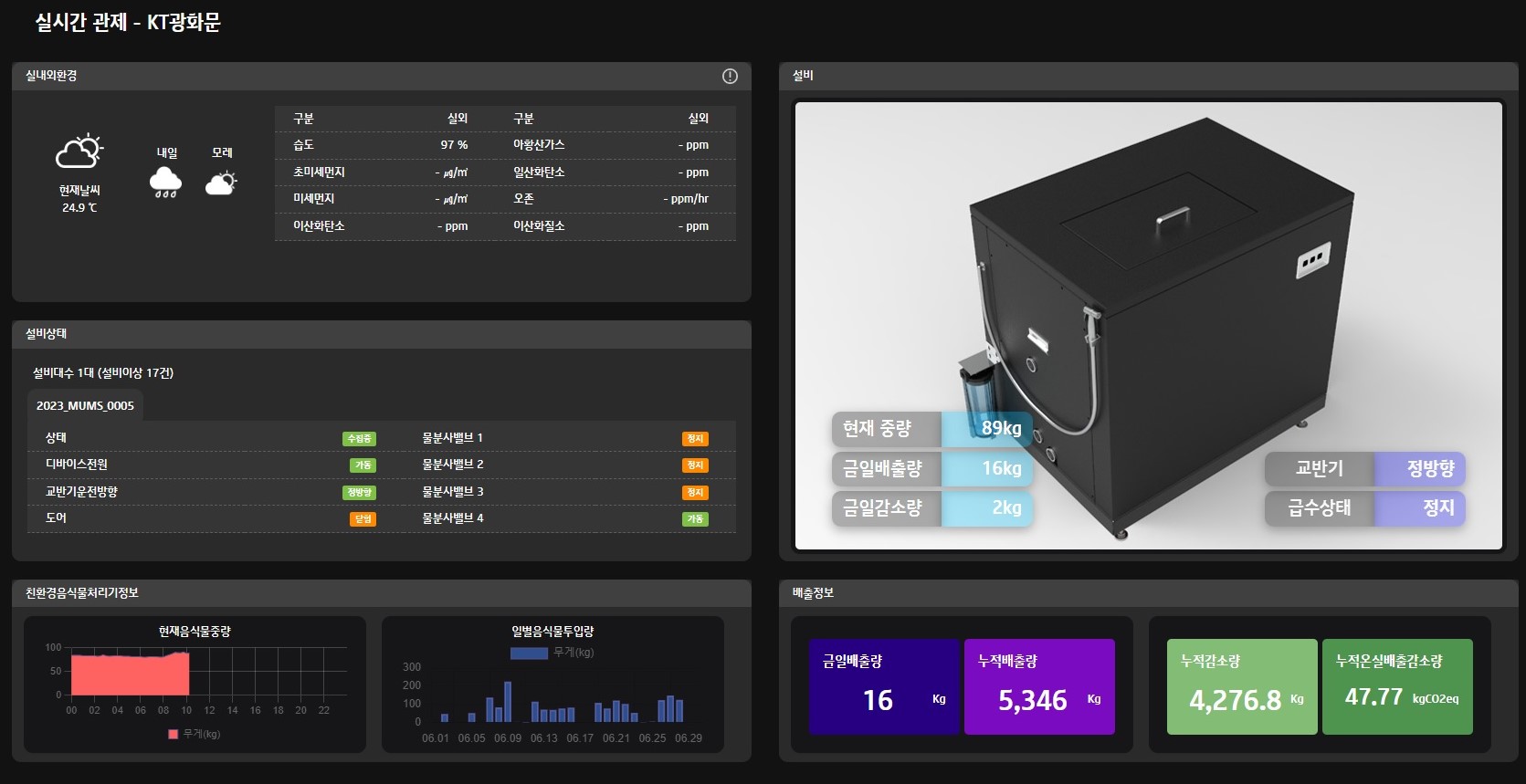The width and height of the screenshot is (1526, 784).
Task: Click the 누적온실배출감소량 47.77 card
Action: pyautogui.click(x=1397, y=686)
